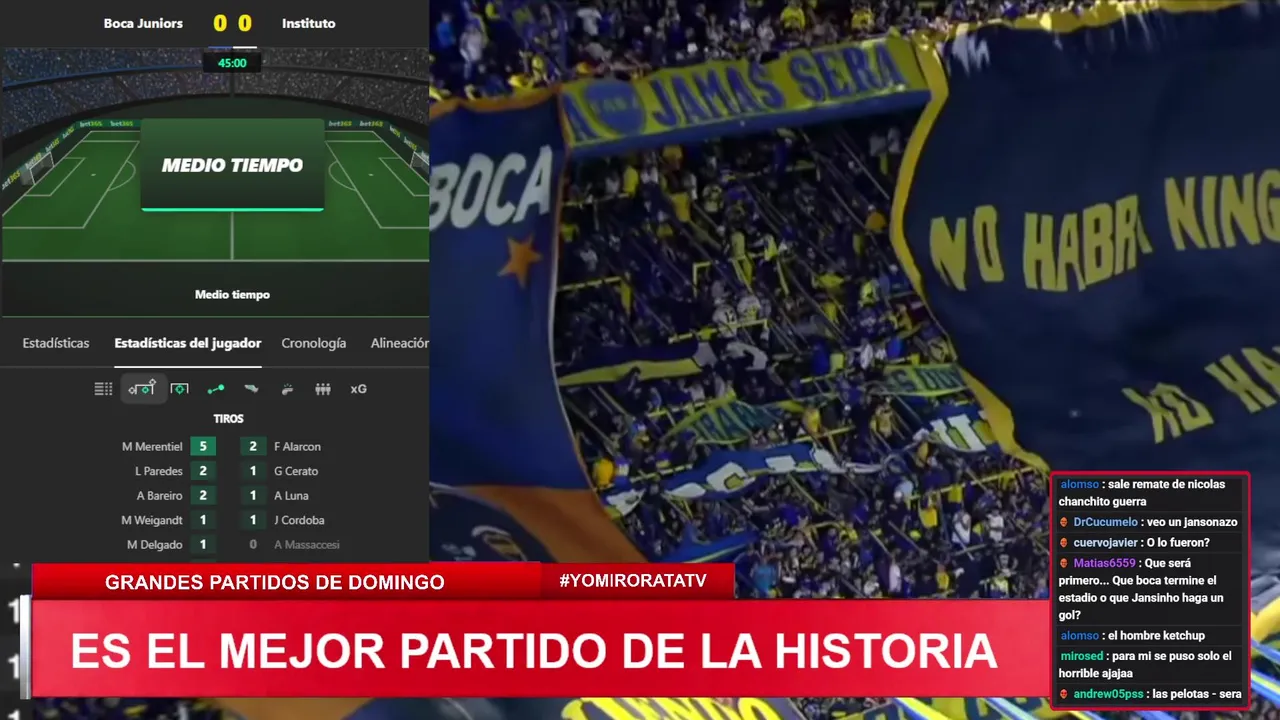
Task: Click chat username DrCucumelo
Action: point(1106,522)
